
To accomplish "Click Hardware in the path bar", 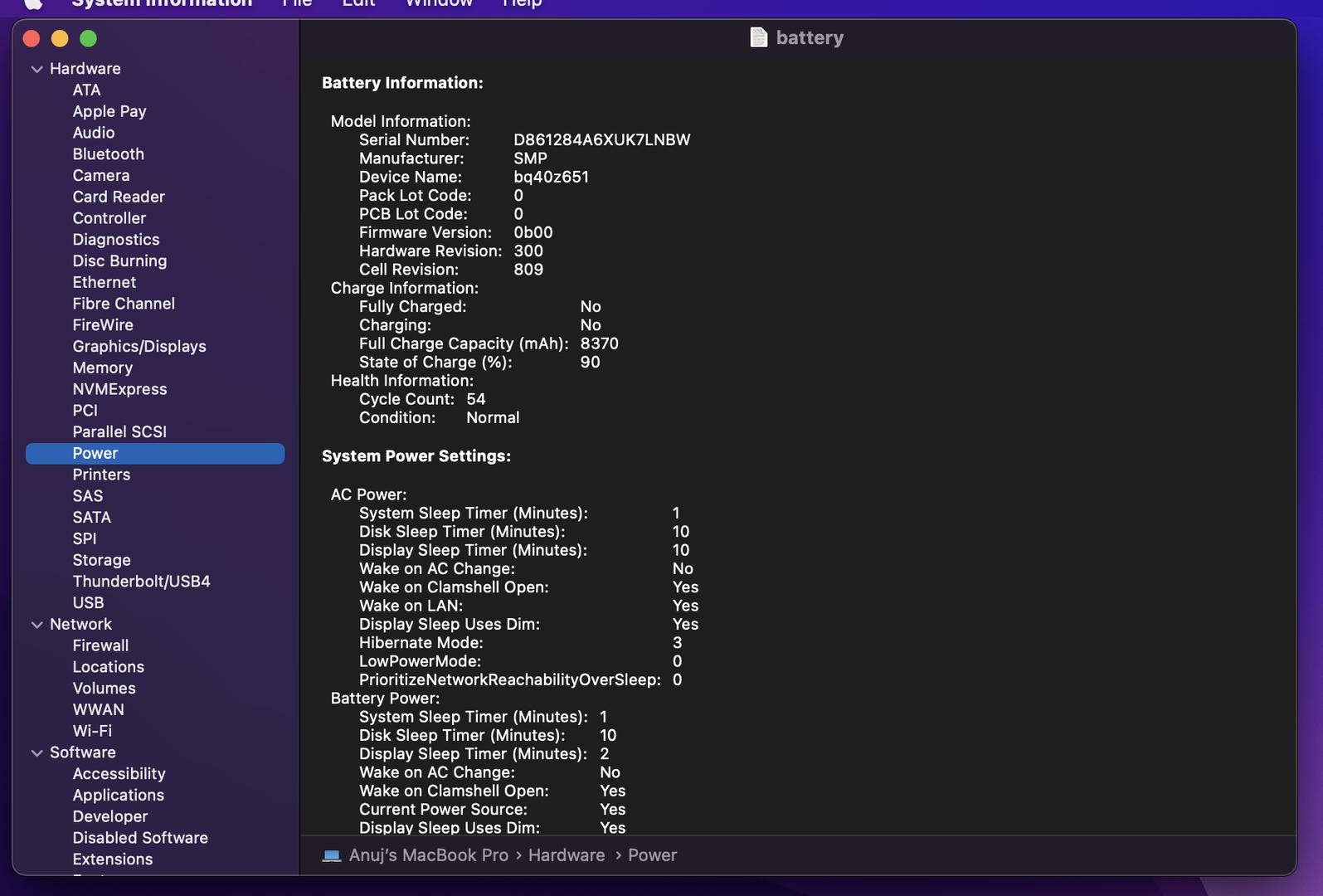I will [567, 855].
